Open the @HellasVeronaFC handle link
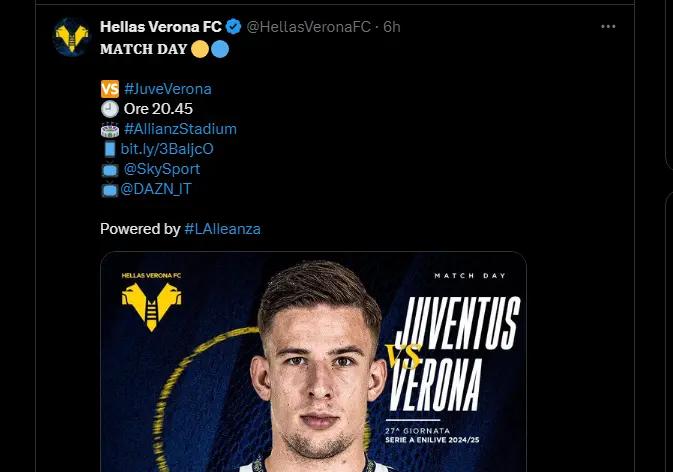 [x=306, y=27]
